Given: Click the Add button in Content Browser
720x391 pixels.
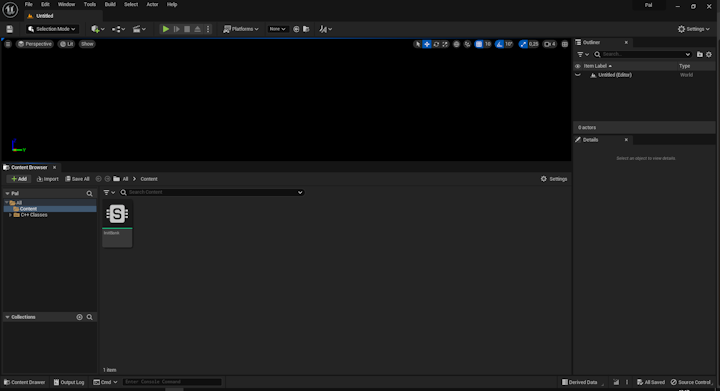Looking at the screenshot, I should coord(19,179).
